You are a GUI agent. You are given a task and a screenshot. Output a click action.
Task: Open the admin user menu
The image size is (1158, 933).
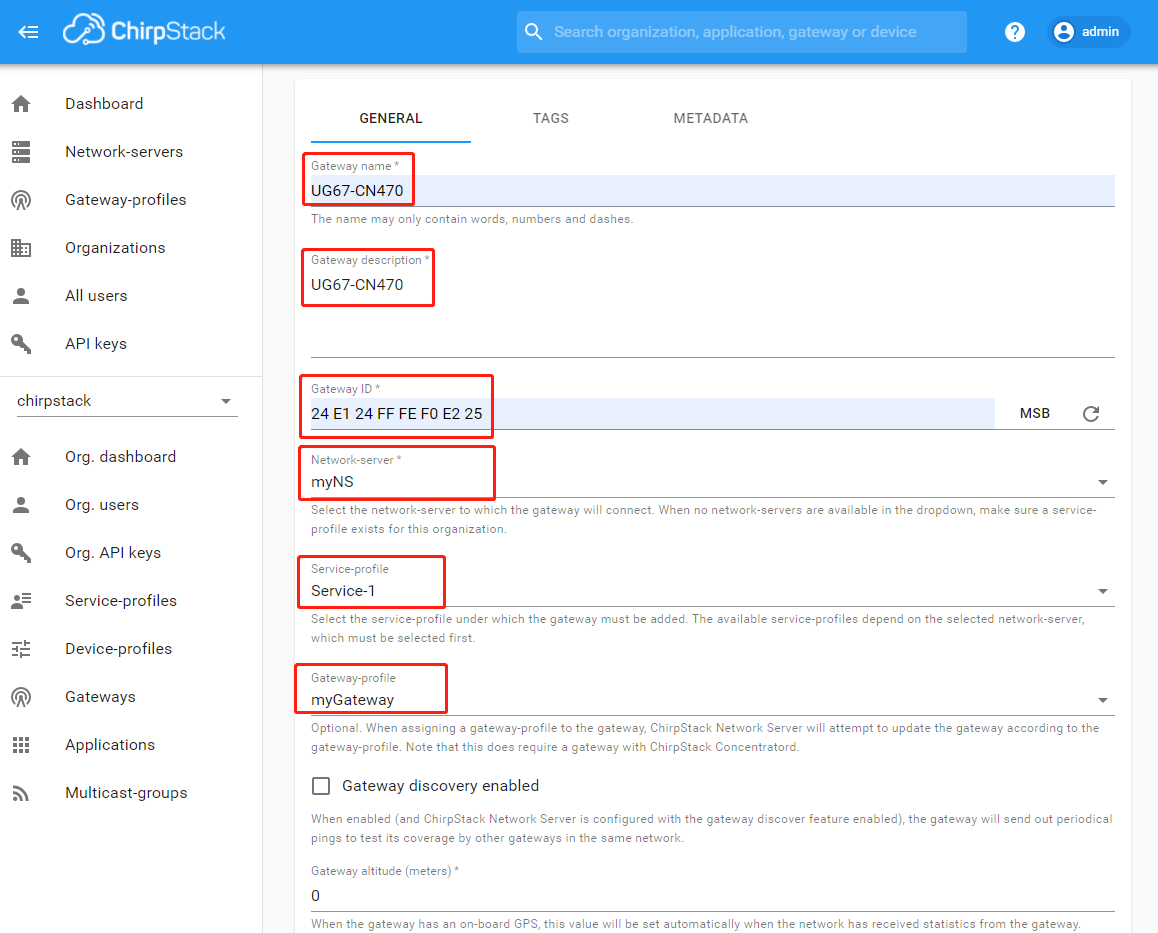1088,32
